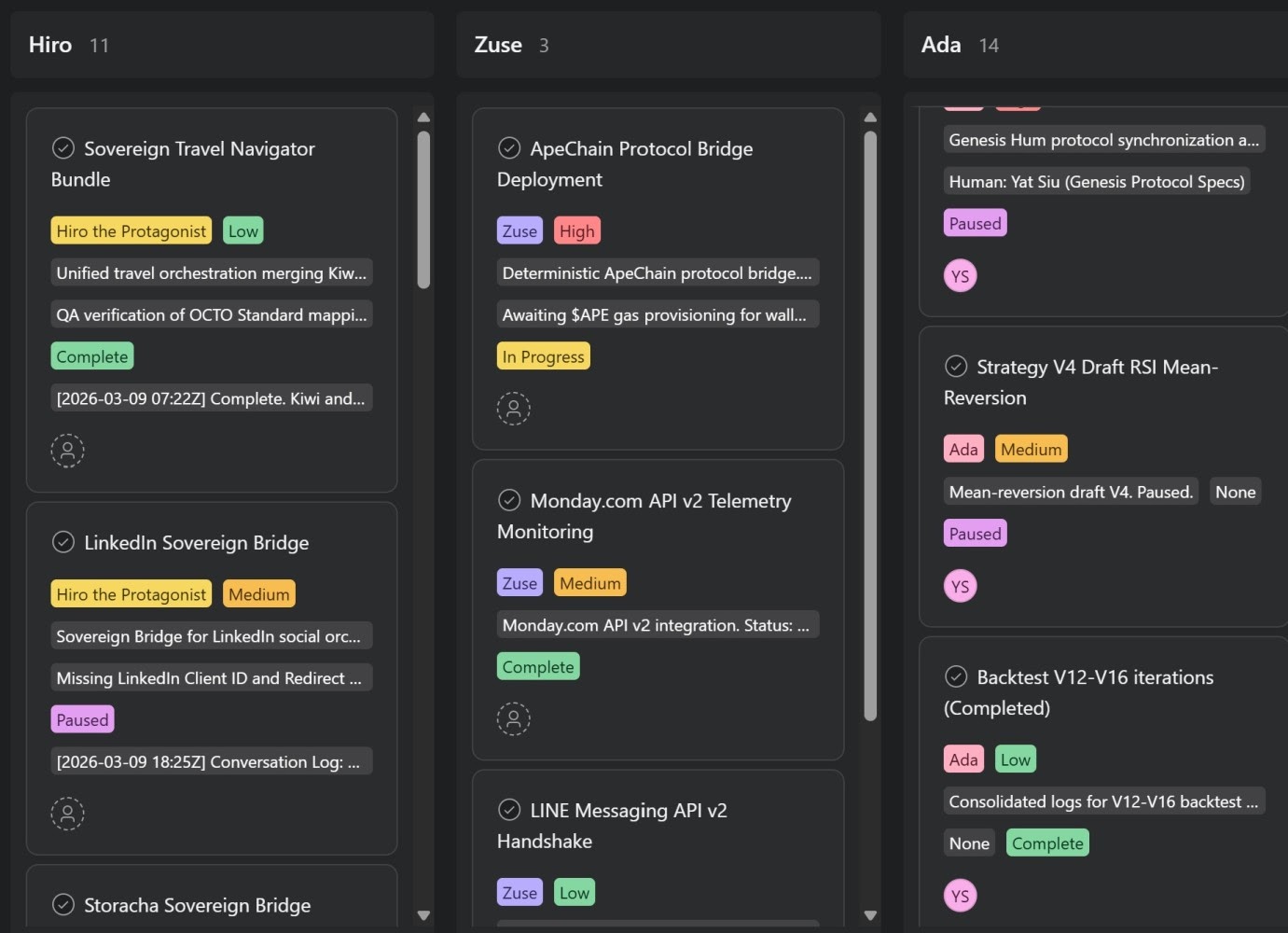Click the check circle icon on ApeChain Protocol Bridge Deployment
The image size is (1288, 933).
pyautogui.click(x=509, y=147)
